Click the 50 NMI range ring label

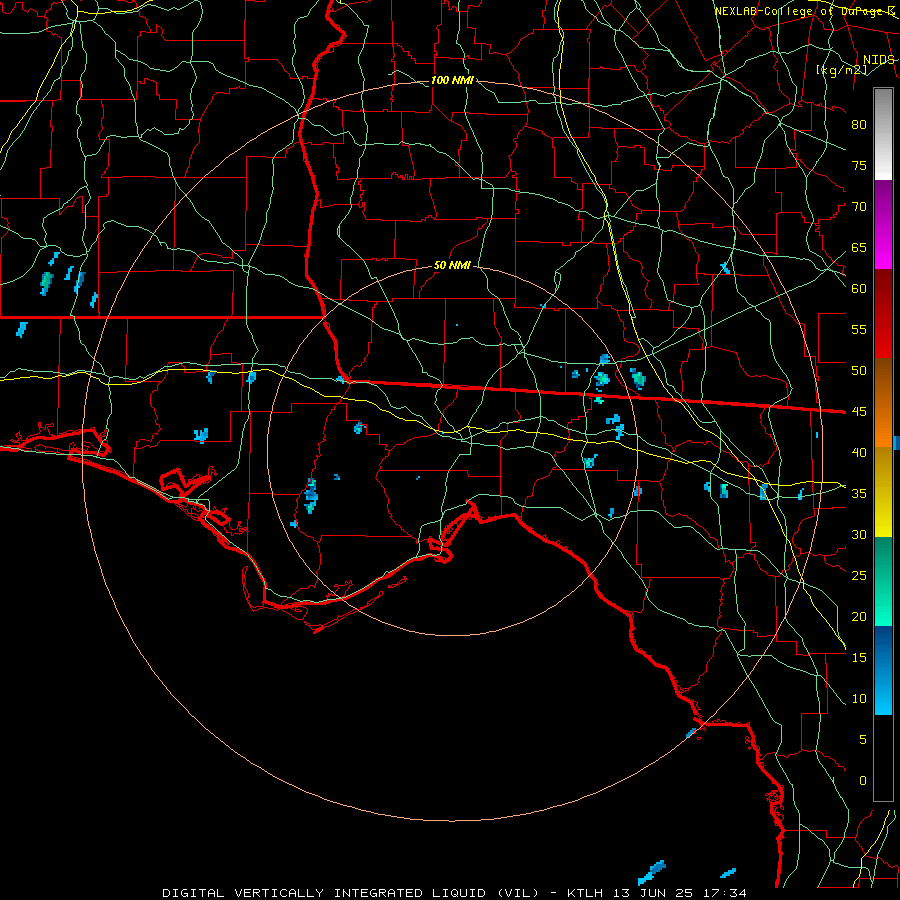pos(452,265)
